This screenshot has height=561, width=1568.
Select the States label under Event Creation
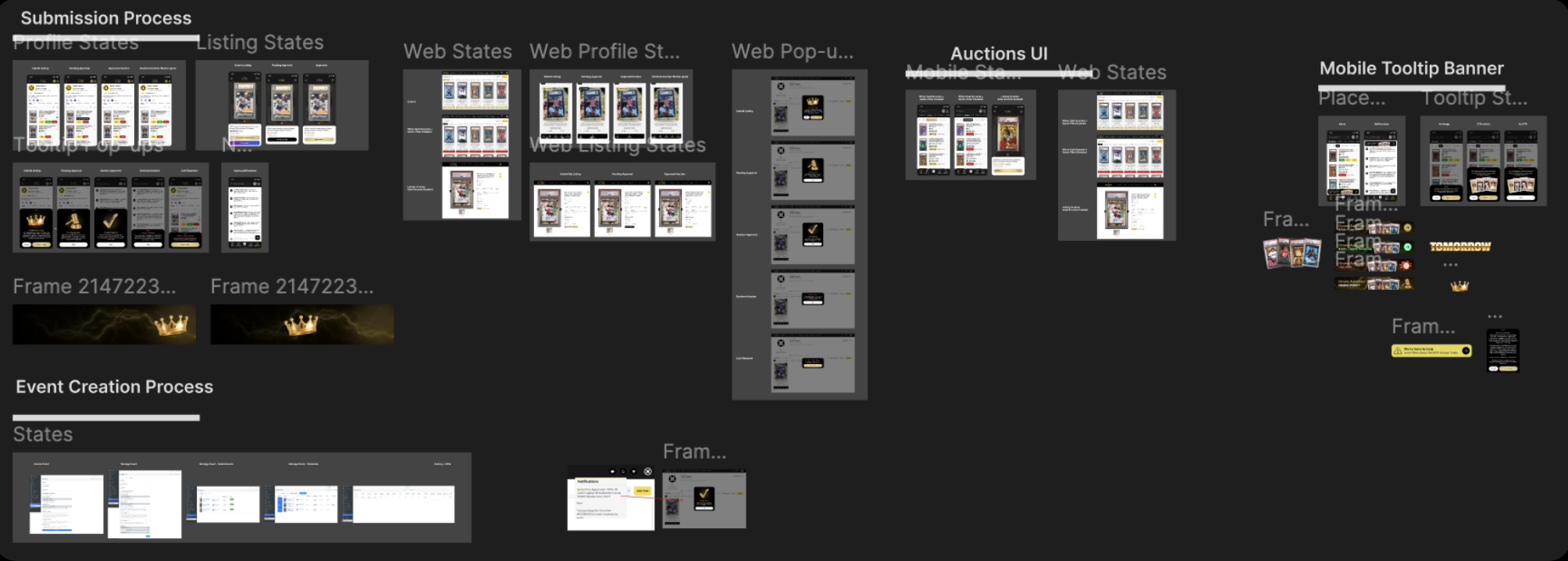pyautogui.click(x=43, y=434)
